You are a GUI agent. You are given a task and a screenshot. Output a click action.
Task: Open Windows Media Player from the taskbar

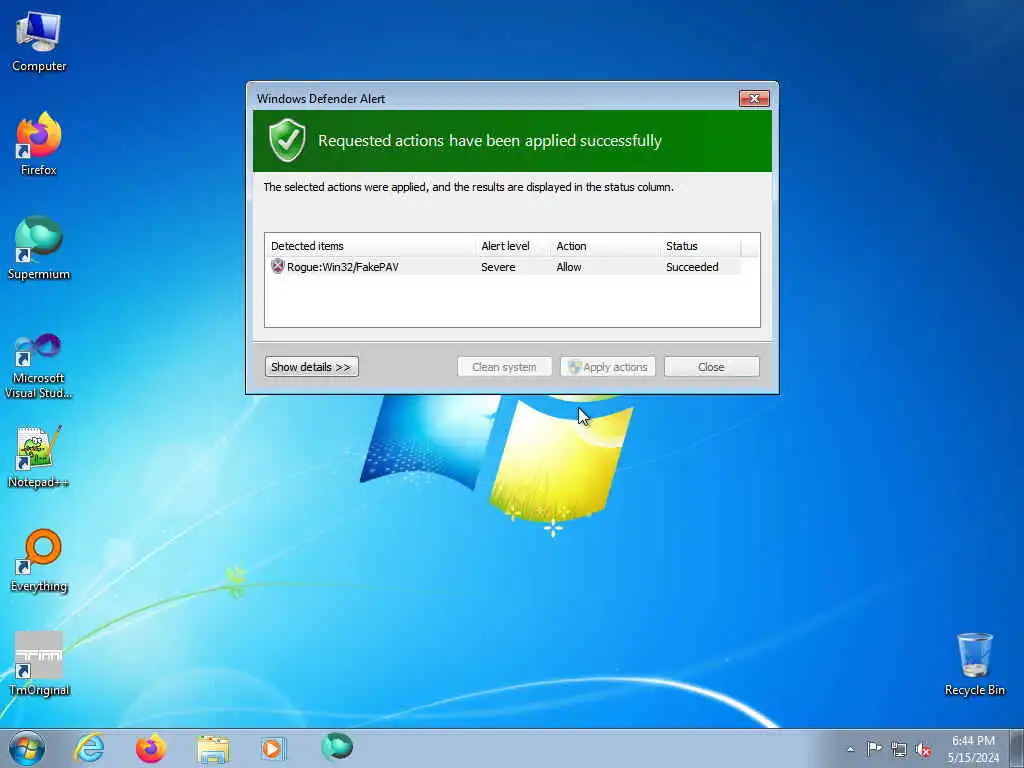point(272,748)
